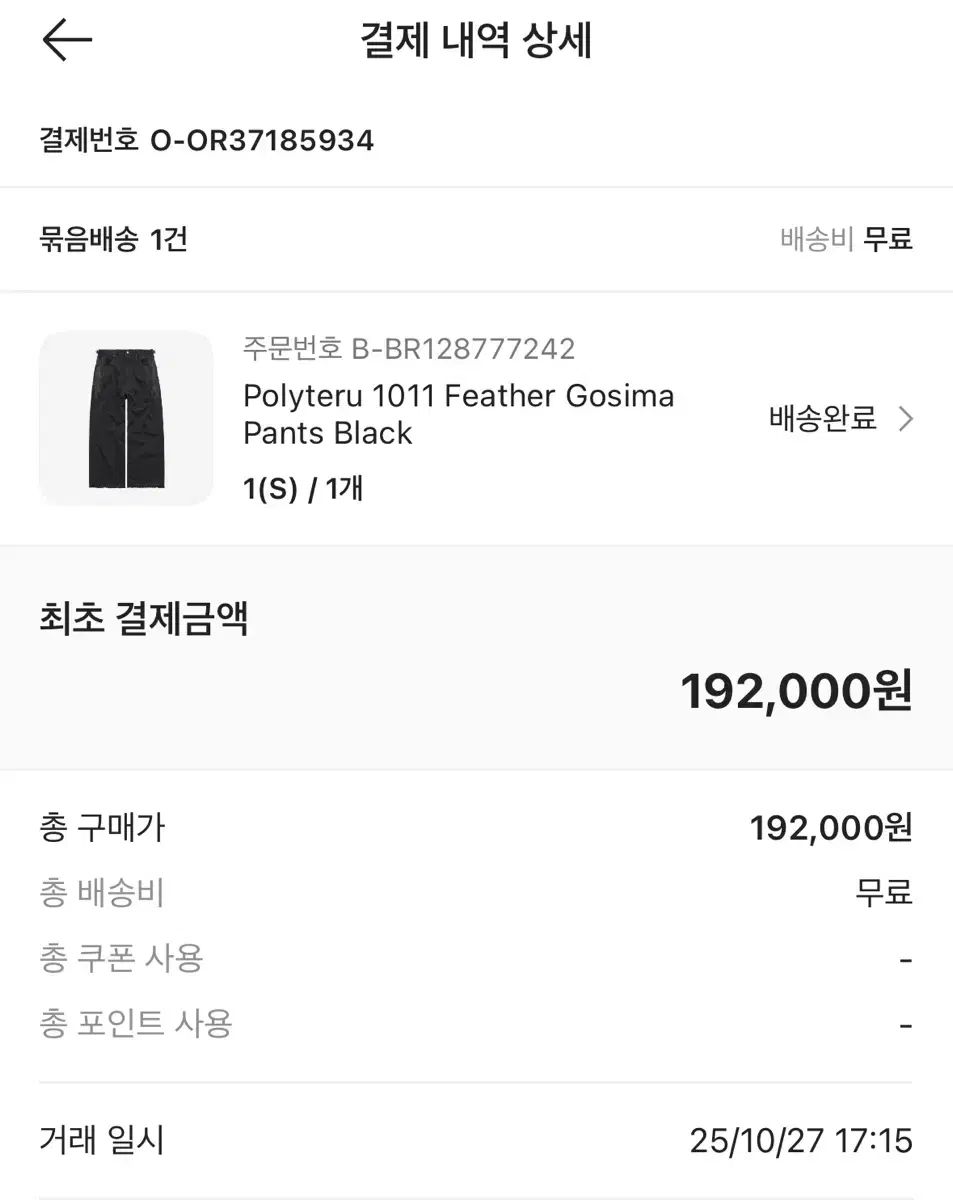The width and height of the screenshot is (953, 1200).
Task: Tap the 거래 일시 label
Action: coord(102,1140)
